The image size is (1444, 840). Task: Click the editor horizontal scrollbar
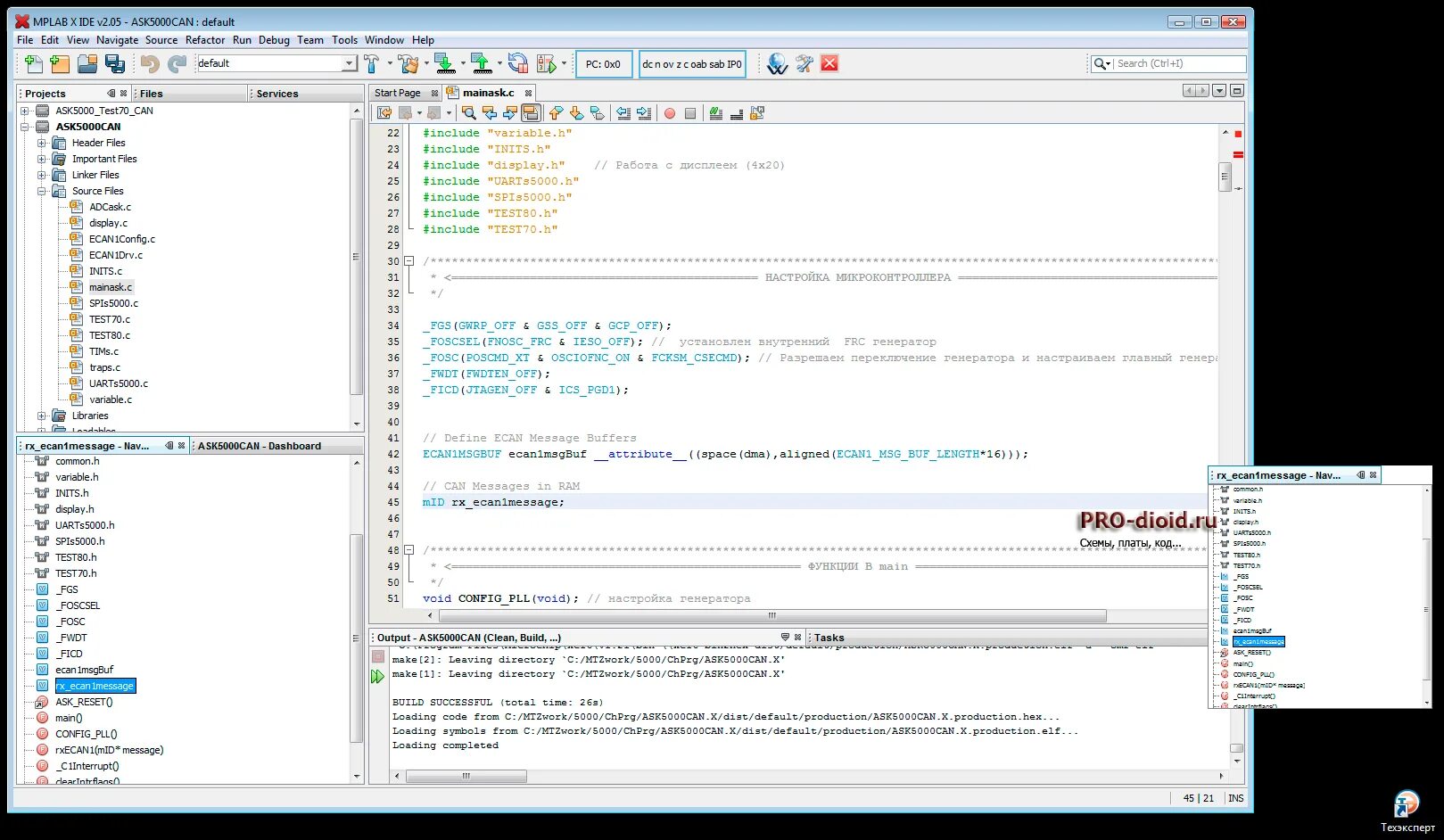coord(772,615)
